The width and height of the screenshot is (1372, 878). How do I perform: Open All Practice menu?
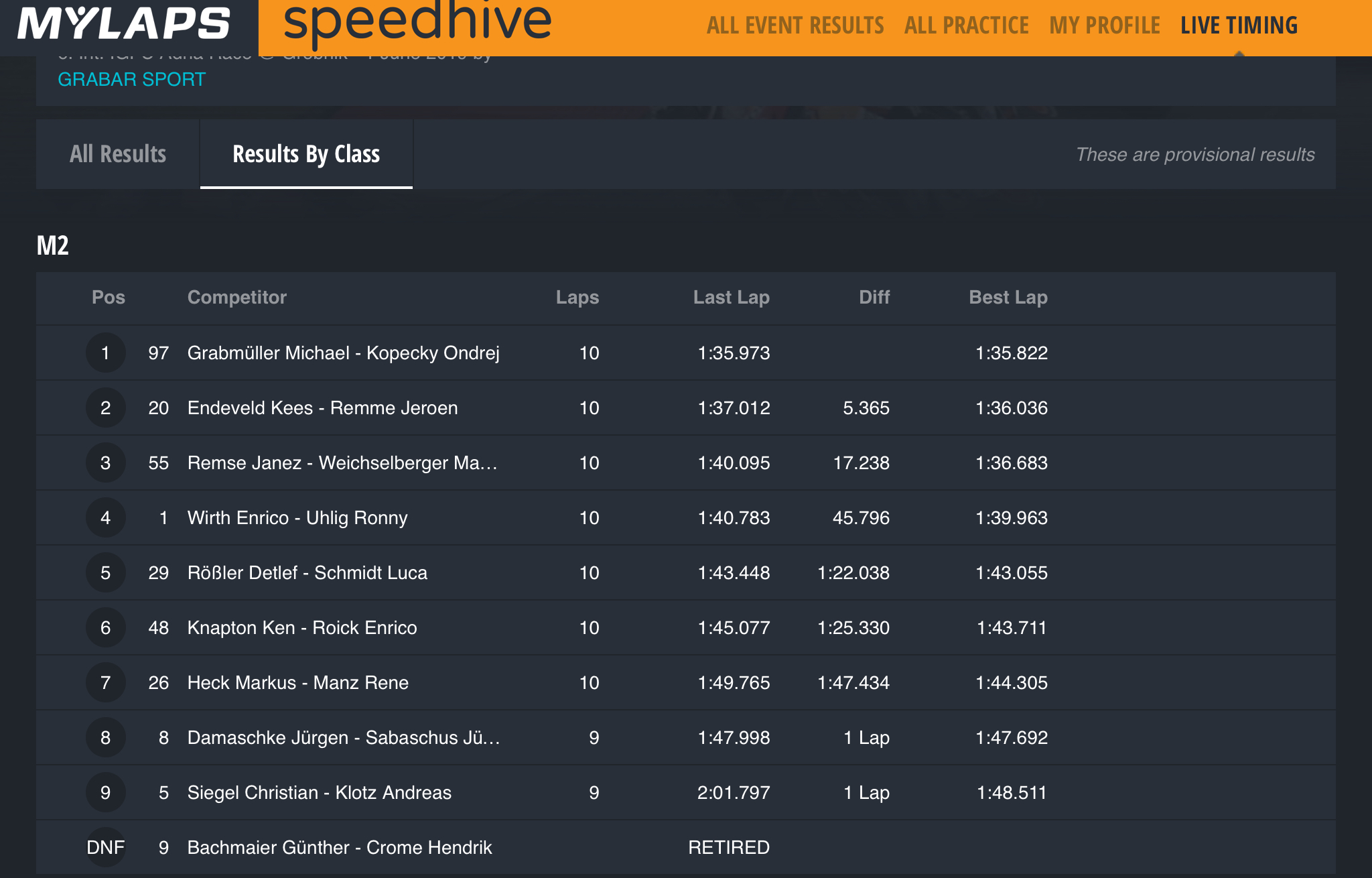coord(966,25)
